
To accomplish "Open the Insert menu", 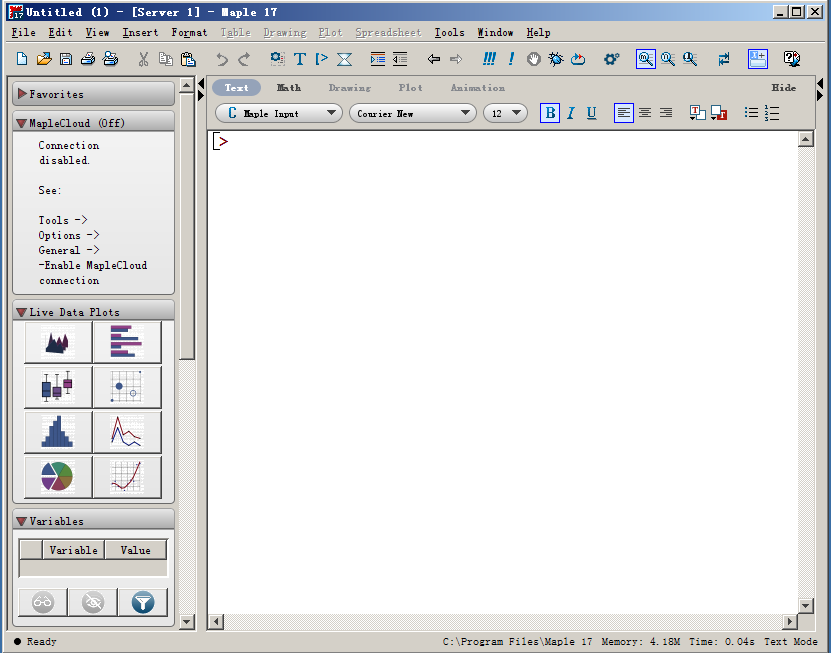I will coord(140,32).
